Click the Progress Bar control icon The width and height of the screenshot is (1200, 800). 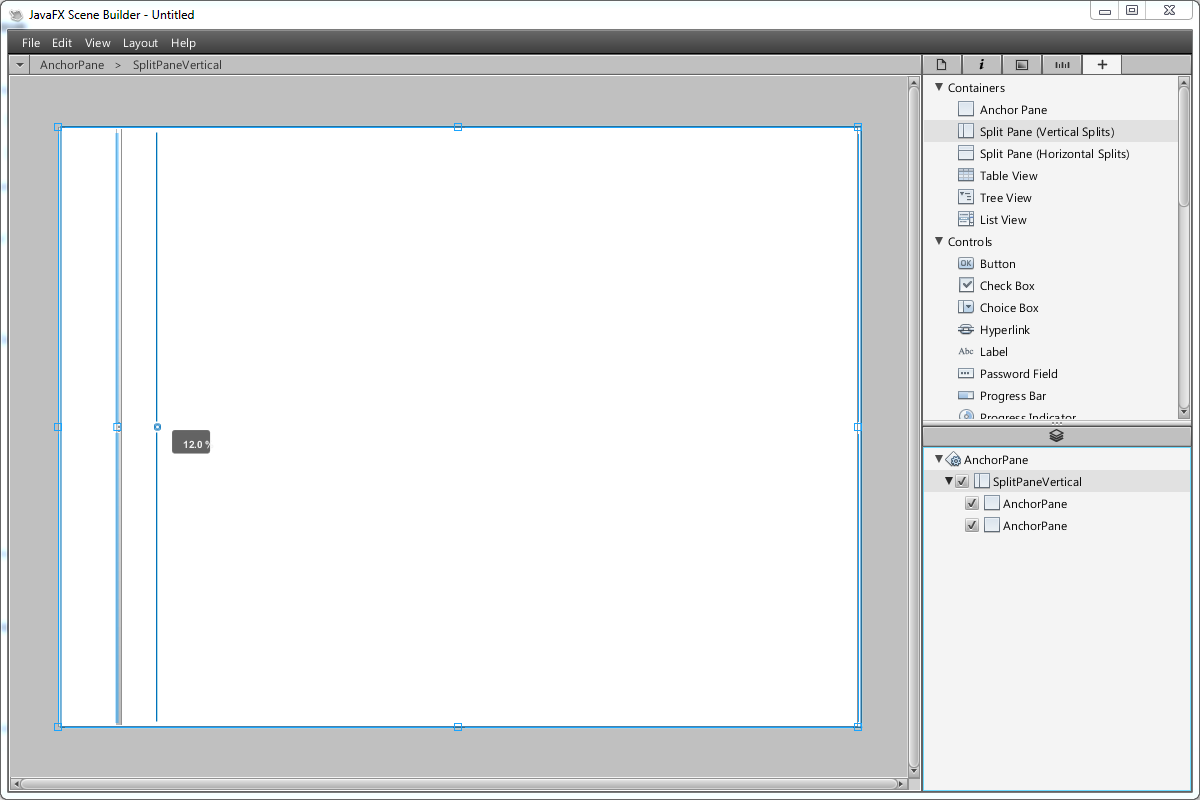965,395
